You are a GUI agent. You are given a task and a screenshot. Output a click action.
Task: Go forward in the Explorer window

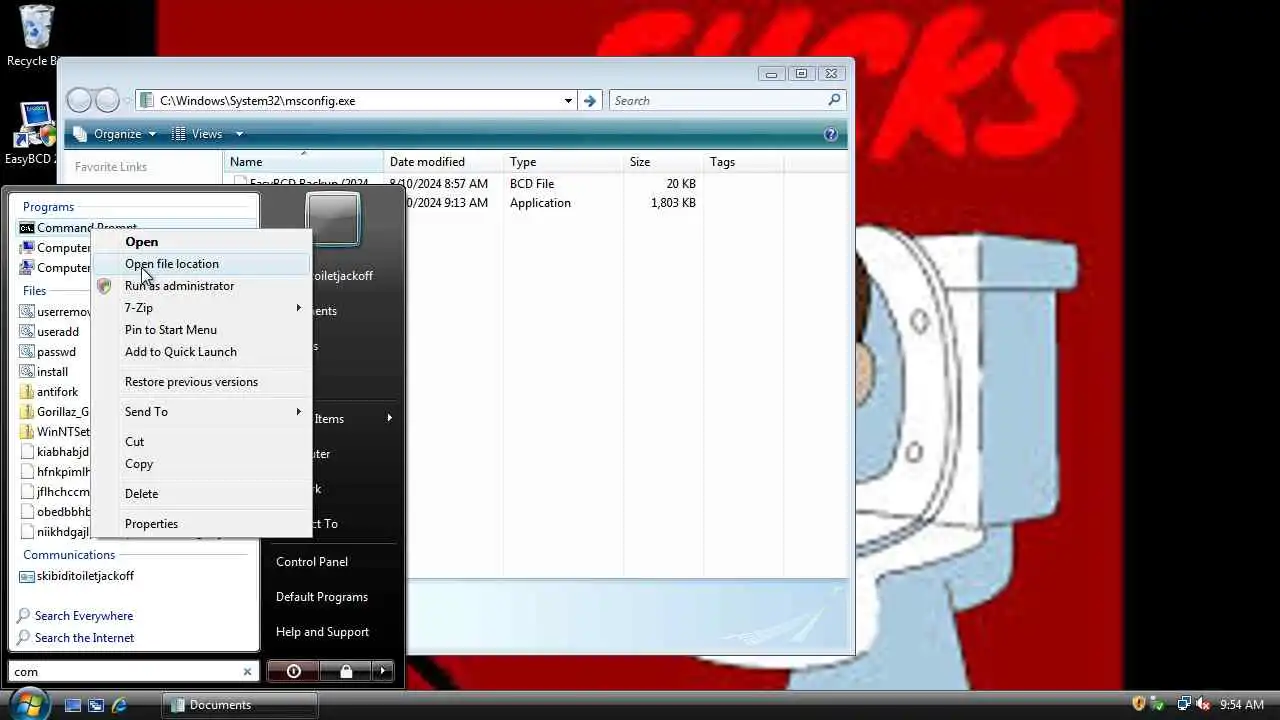click(x=107, y=100)
